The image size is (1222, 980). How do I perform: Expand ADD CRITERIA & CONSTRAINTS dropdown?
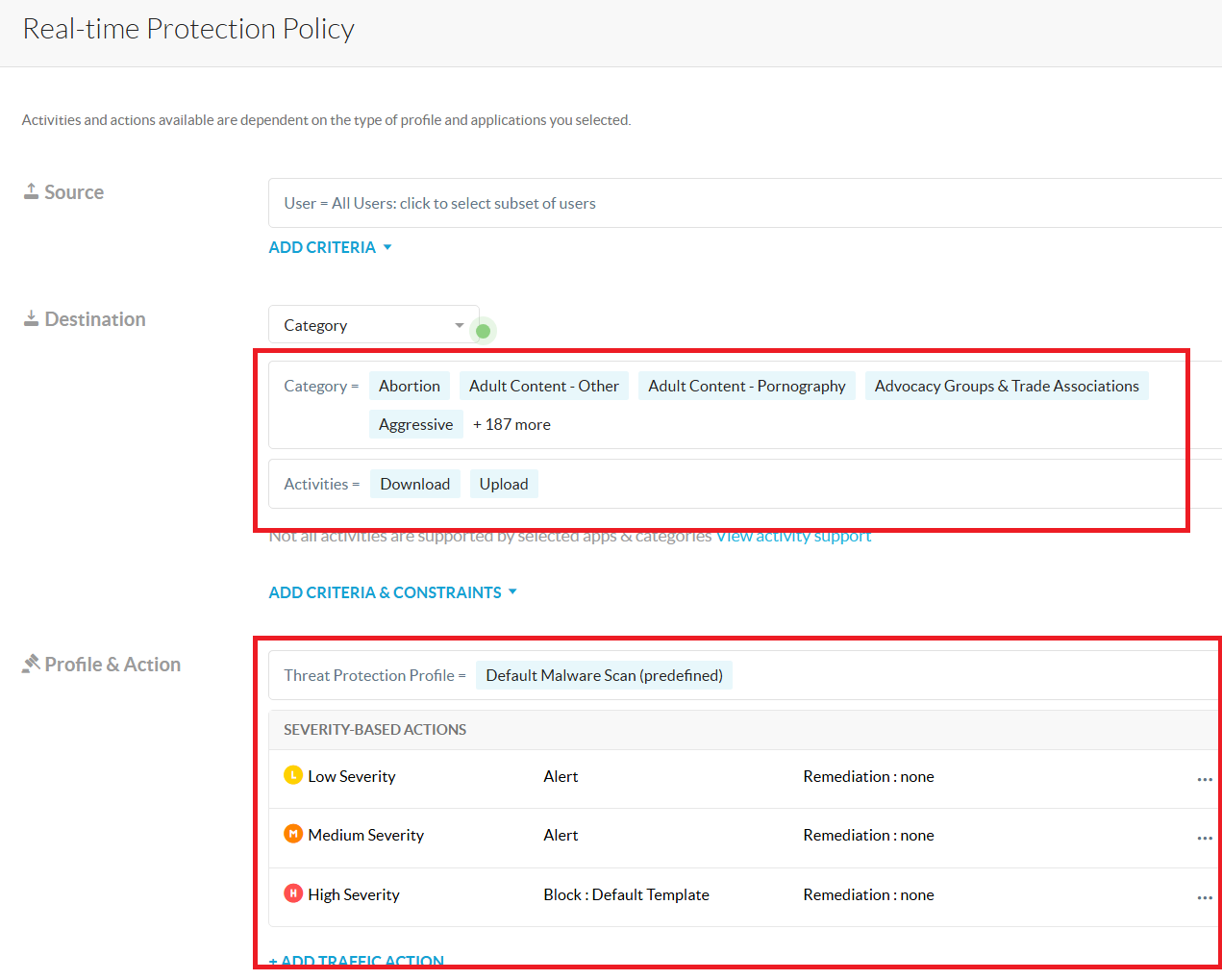tap(392, 592)
